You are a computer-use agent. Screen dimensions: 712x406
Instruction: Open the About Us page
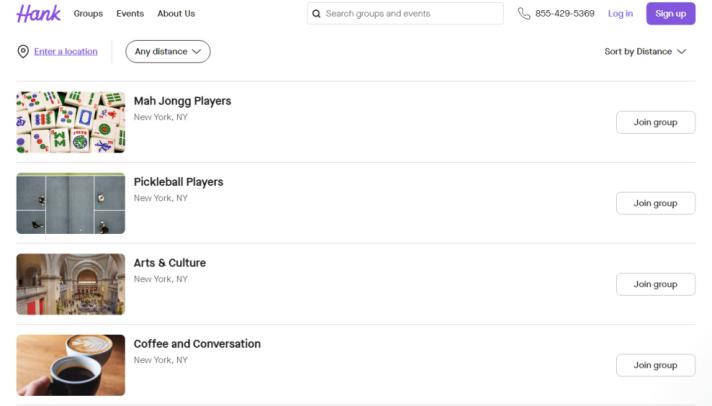pyautogui.click(x=176, y=14)
